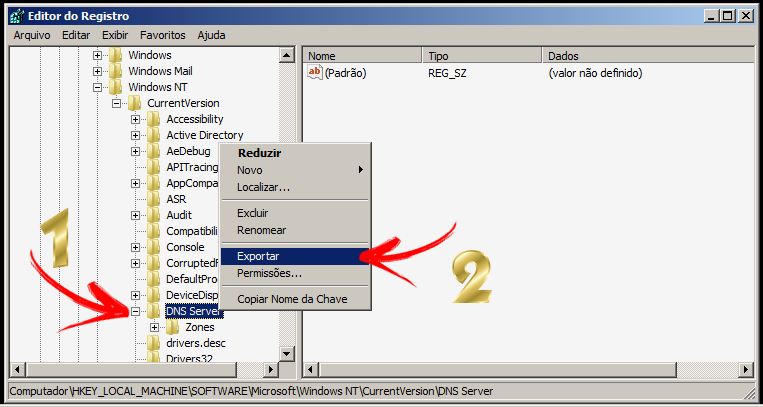Choose Localizar... in the context menu
Image resolution: width=763 pixels, height=407 pixels.
pos(294,187)
